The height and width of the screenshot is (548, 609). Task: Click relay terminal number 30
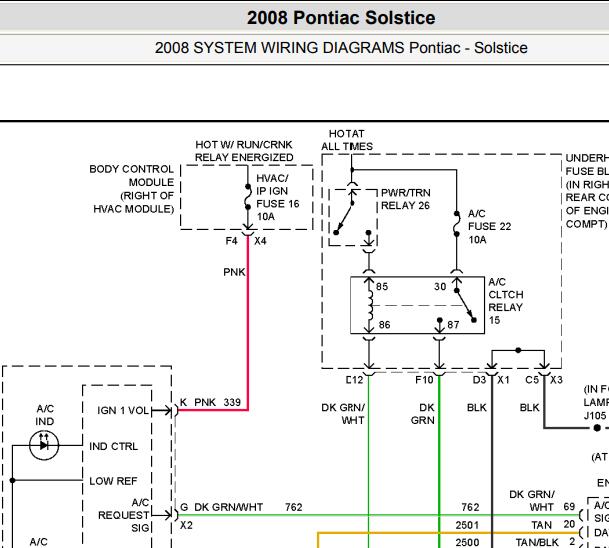point(440,287)
